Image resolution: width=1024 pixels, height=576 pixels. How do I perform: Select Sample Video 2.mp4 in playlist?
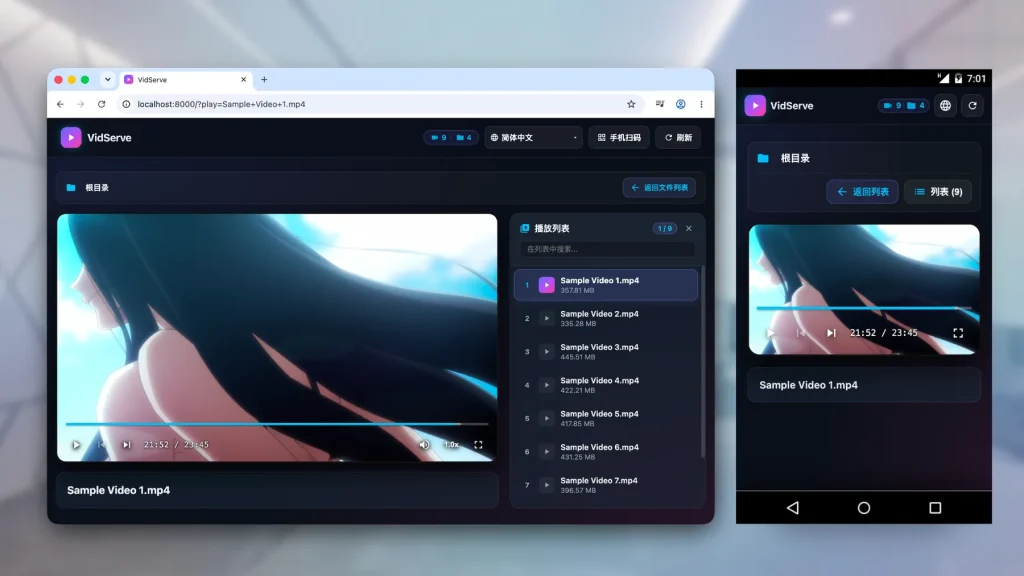click(606, 318)
